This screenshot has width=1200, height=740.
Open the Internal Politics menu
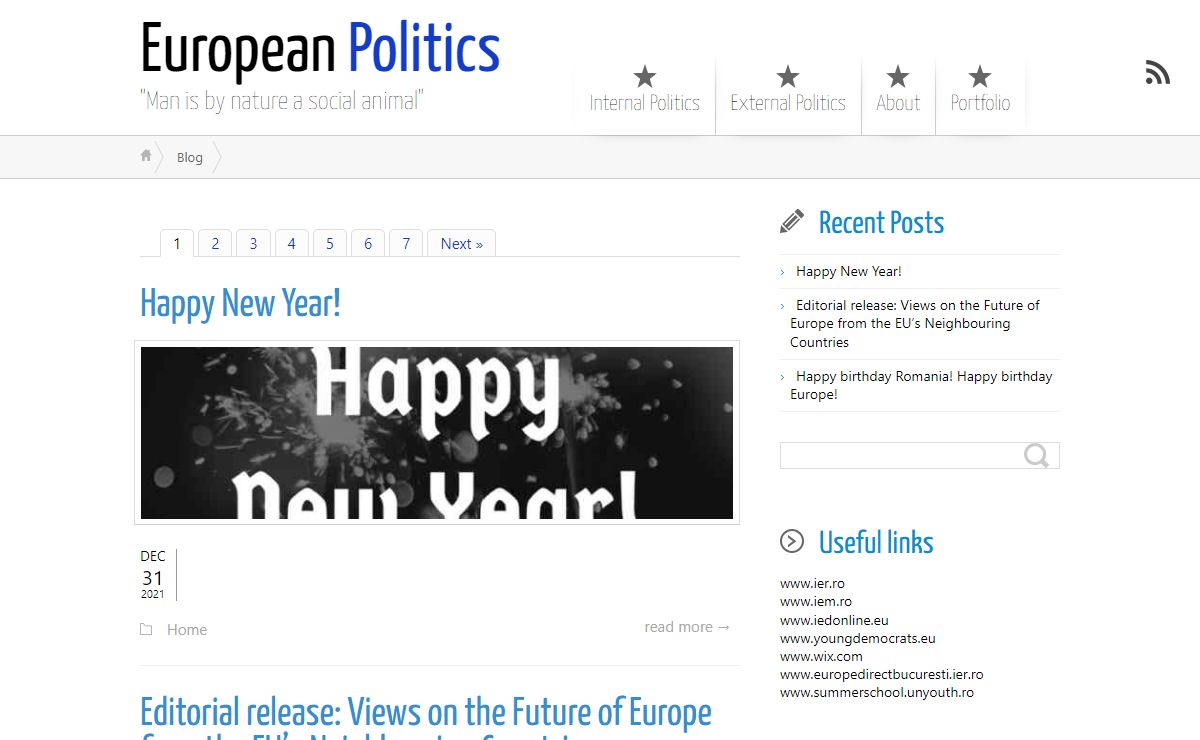tap(645, 103)
